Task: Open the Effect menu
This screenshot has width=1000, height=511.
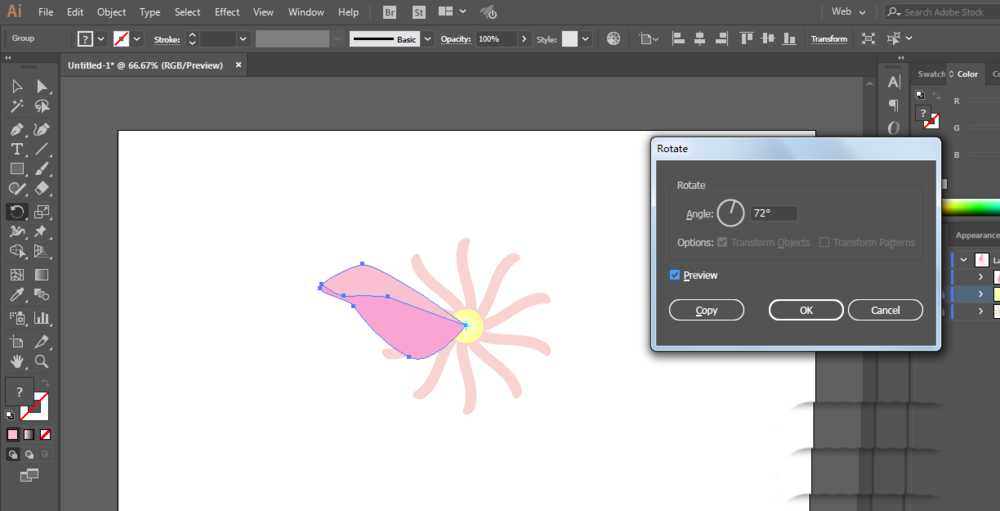Action: pyautogui.click(x=227, y=11)
